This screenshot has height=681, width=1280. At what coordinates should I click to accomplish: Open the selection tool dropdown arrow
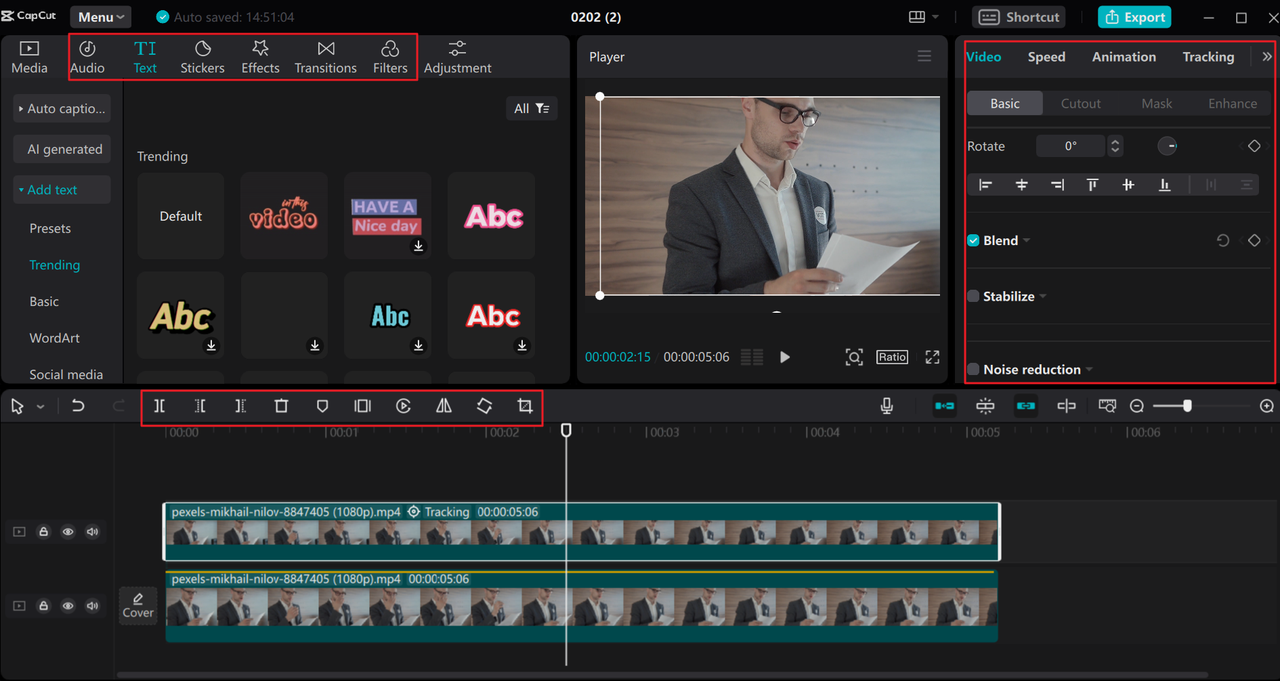[41, 407]
